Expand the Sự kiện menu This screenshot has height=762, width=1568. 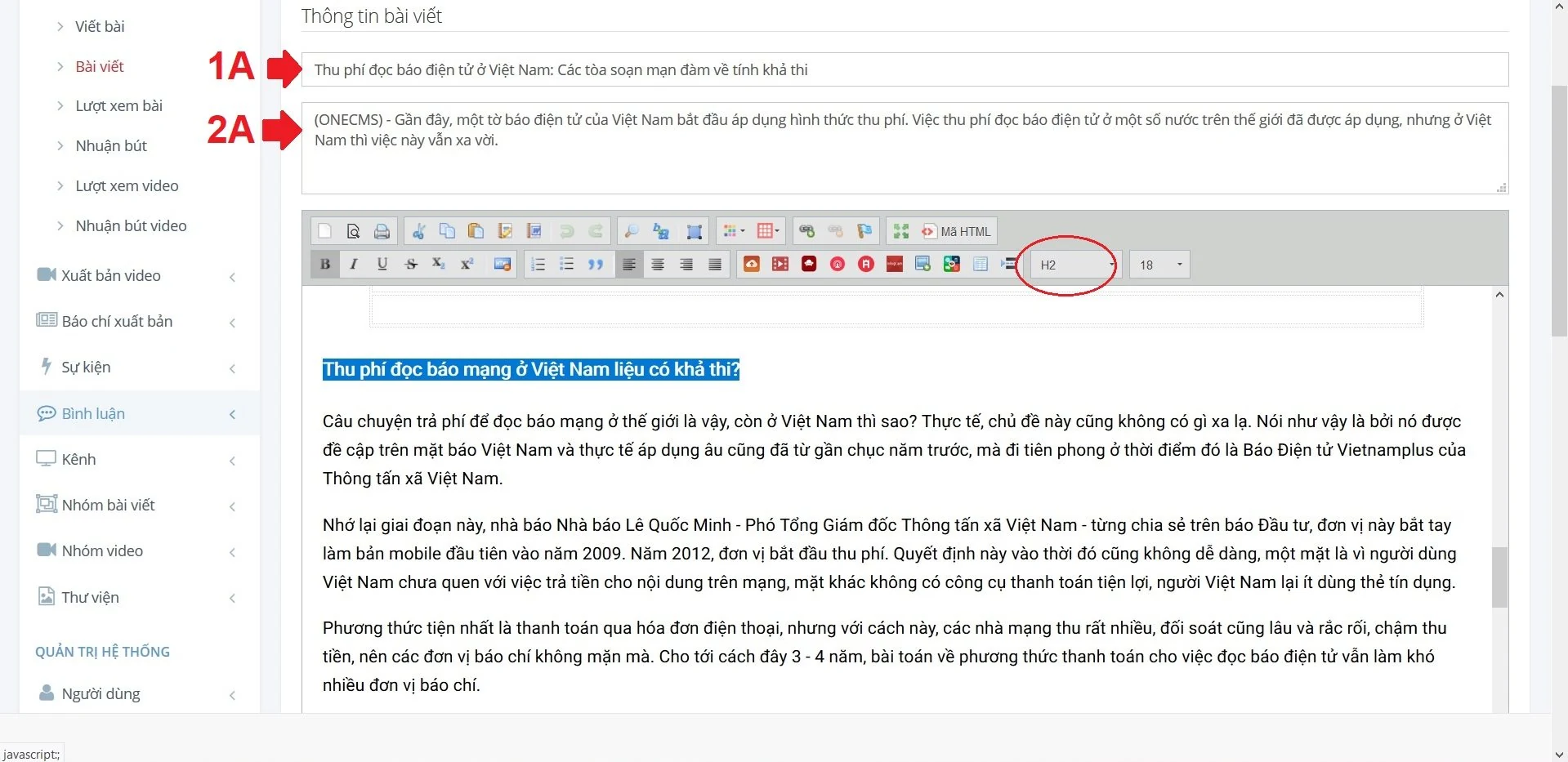pos(139,368)
